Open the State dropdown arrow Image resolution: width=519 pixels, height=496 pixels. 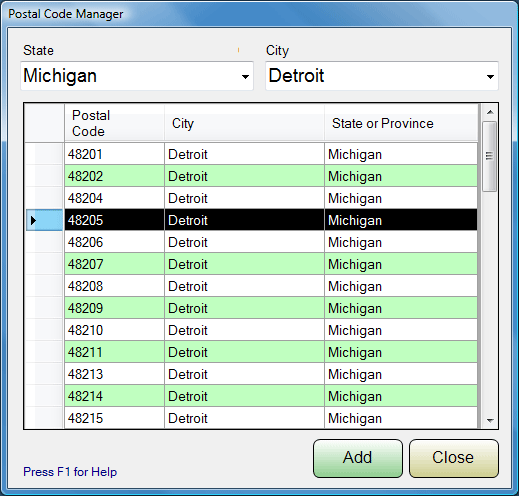[245, 76]
